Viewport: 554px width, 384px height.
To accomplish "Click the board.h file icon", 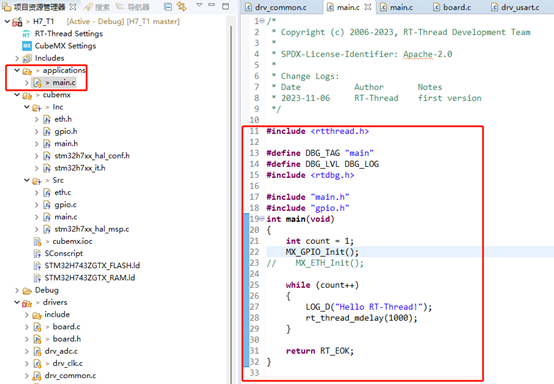I will click(37, 339).
